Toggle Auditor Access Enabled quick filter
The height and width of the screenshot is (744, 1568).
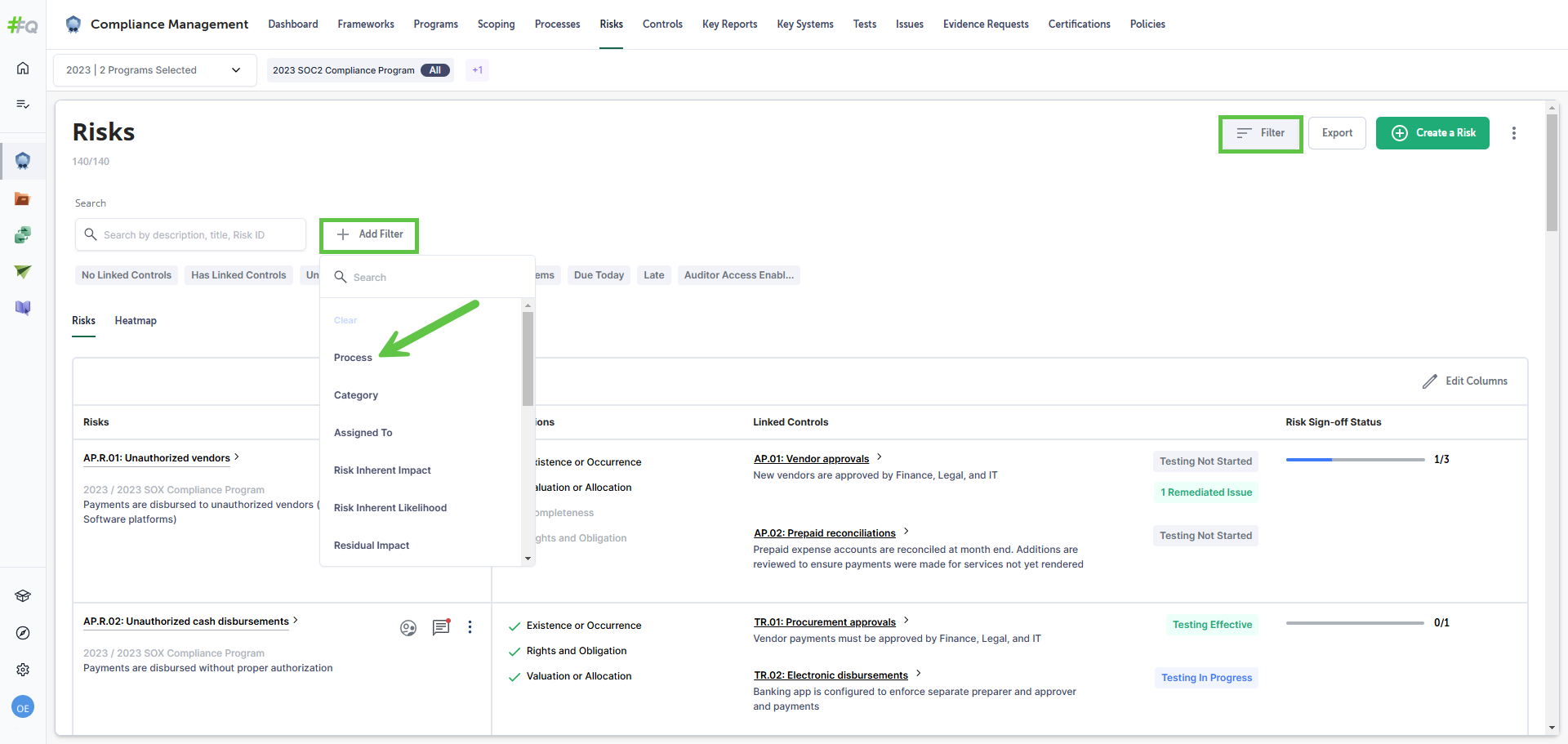pyautogui.click(x=739, y=275)
